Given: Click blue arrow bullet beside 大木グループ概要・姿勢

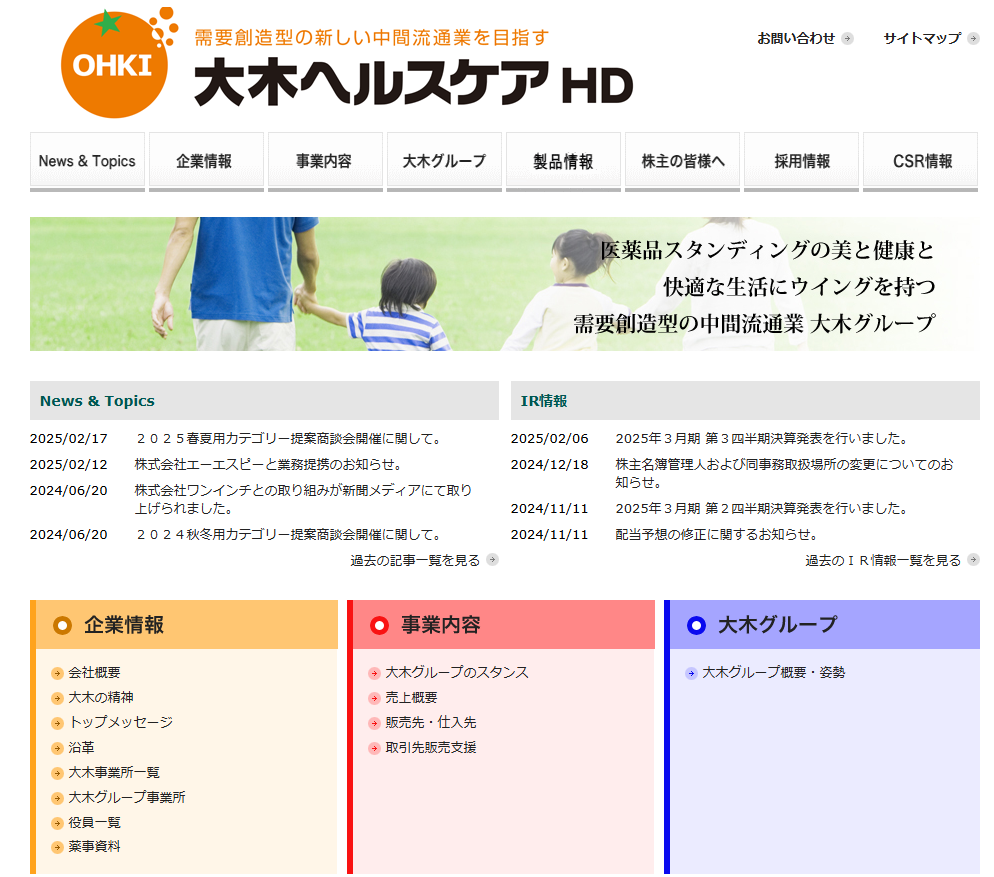Looking at the screenshot, I should coord(691,673).
